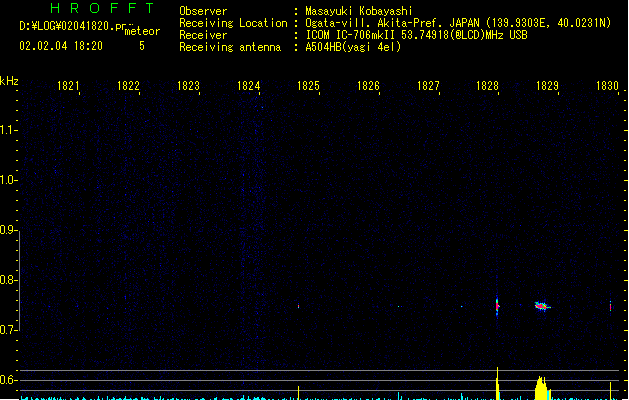Click the HROFFT title text

(x=102, y=8)
